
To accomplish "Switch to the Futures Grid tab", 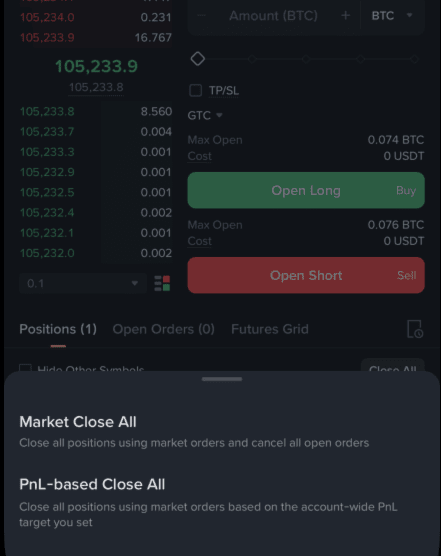I will tap(270, 329).
